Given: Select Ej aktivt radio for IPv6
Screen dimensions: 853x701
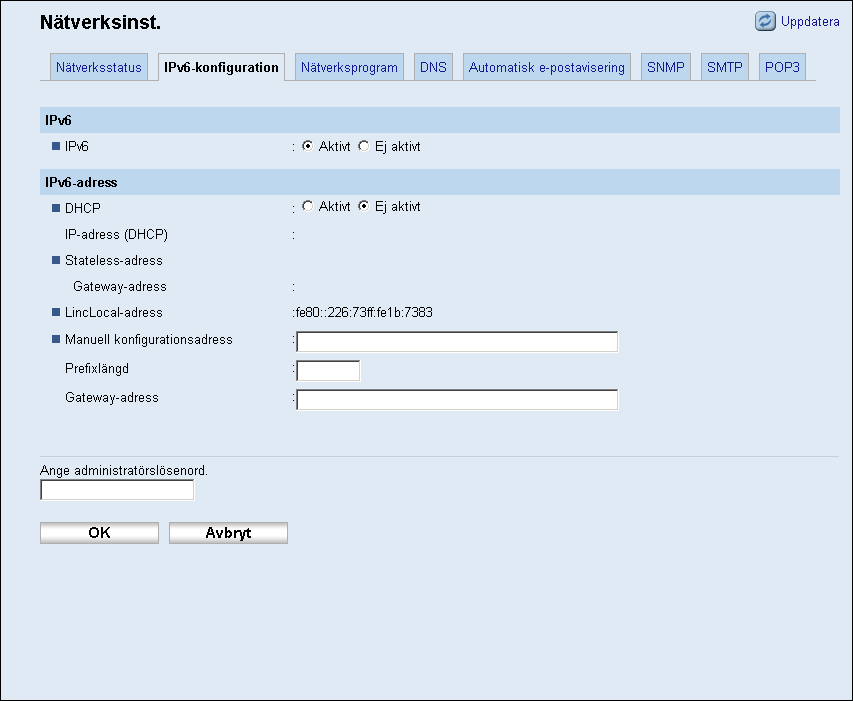Looking at the screenshot, I should (363, 146).
